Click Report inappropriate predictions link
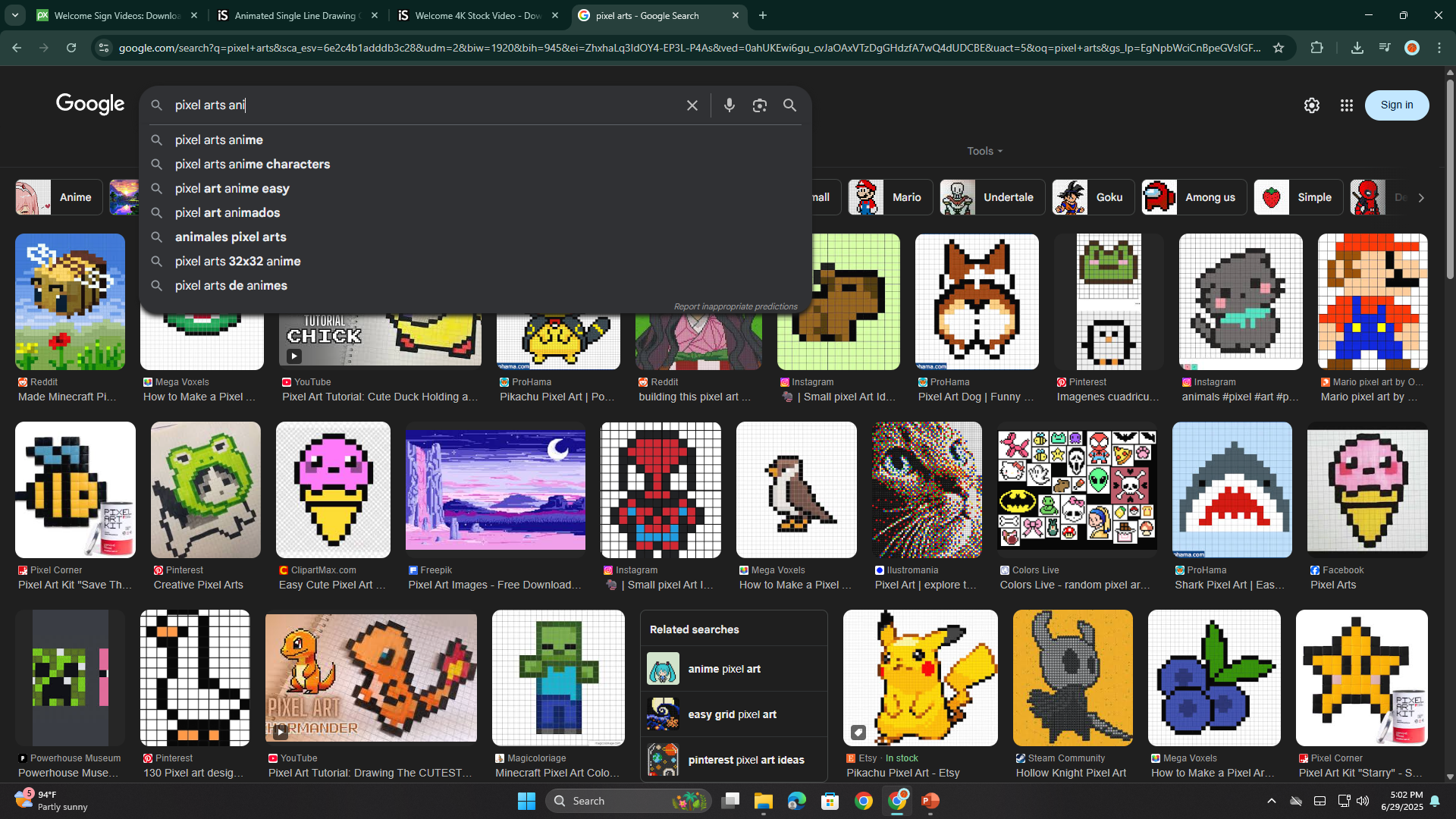This screenshot has height=819, width=1456. coord(736,306)
